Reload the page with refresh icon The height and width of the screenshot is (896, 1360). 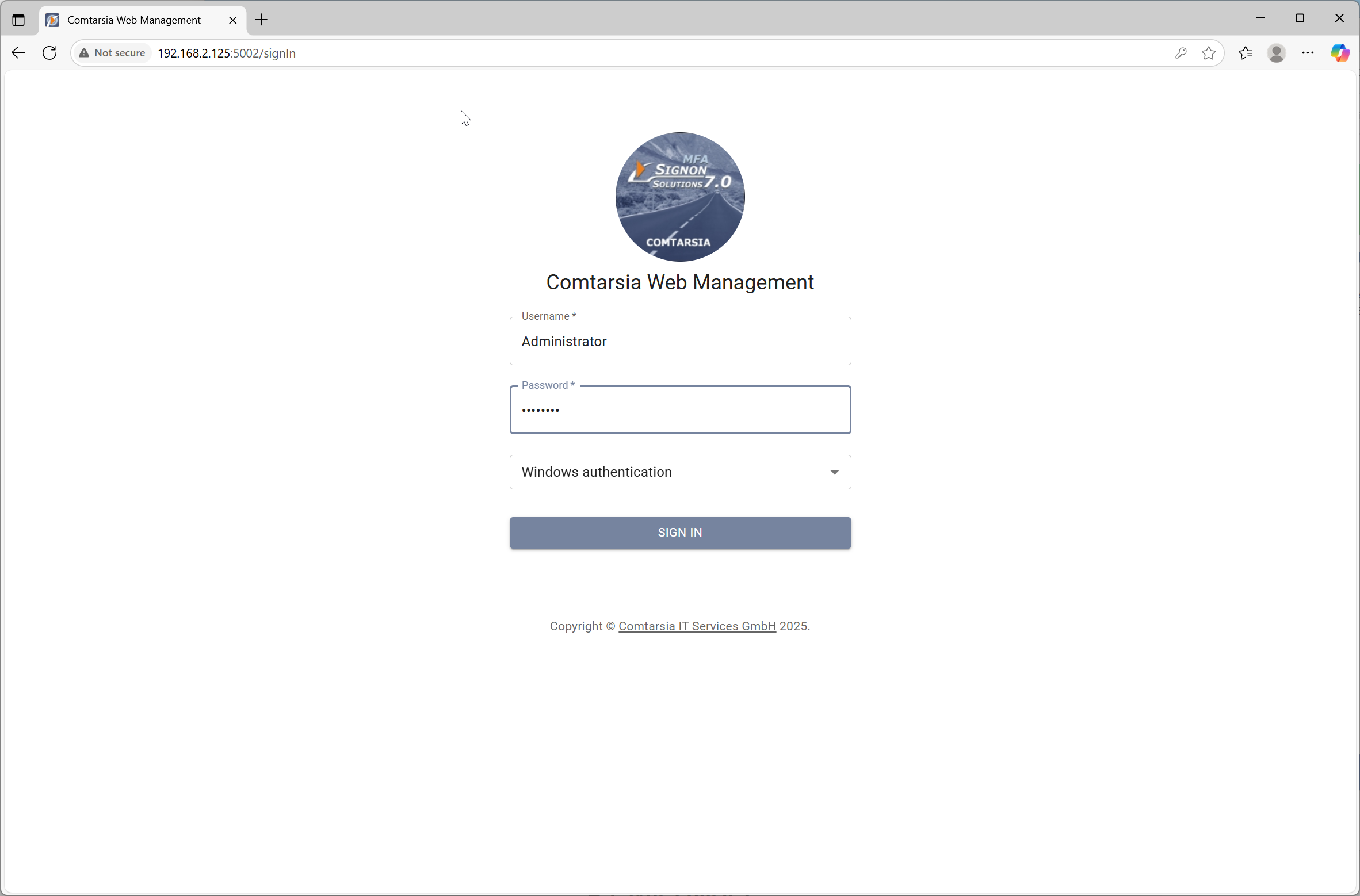(x=50, y=53)
